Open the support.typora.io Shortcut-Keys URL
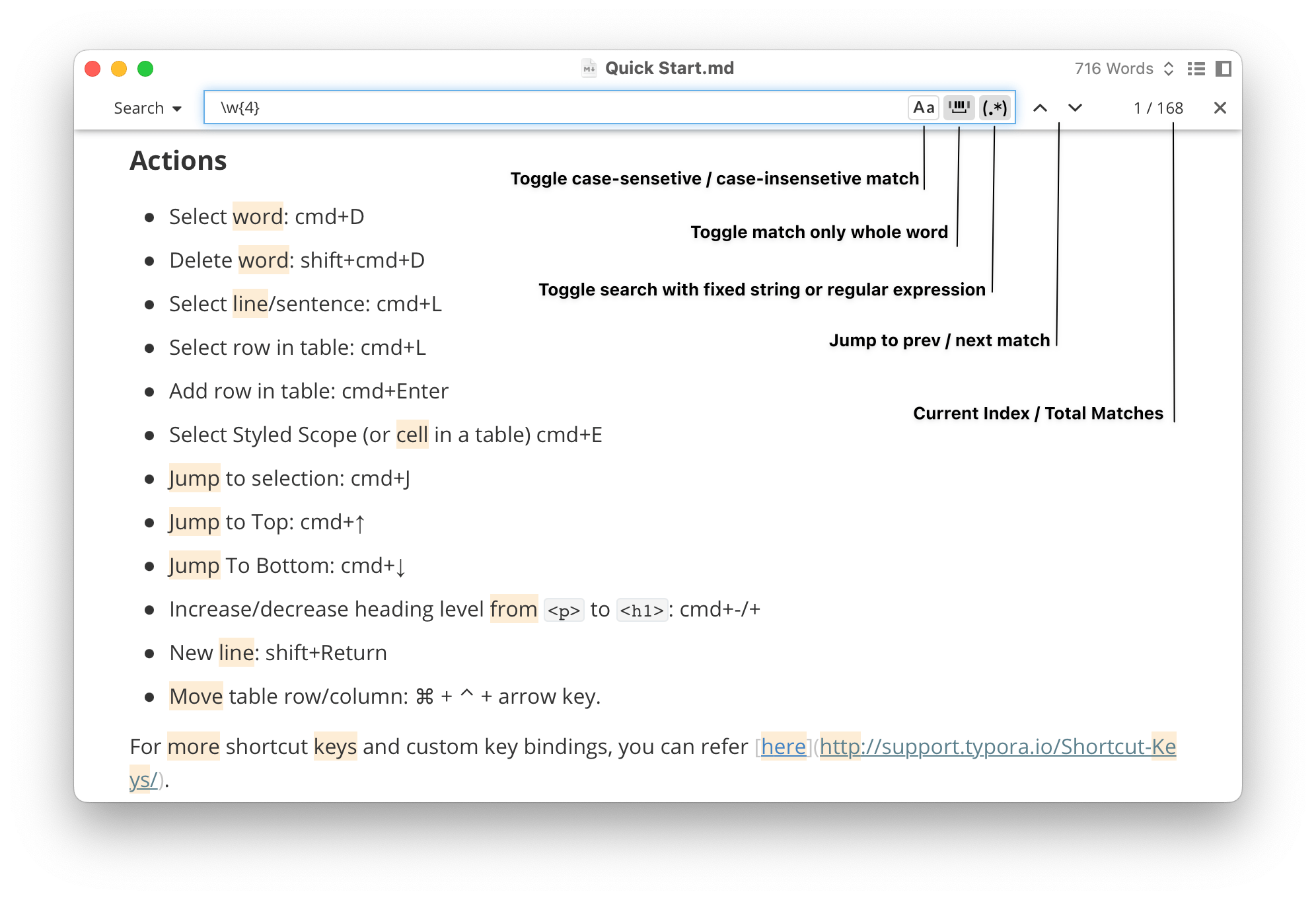 pyautogui.click(x=998, y=747)
